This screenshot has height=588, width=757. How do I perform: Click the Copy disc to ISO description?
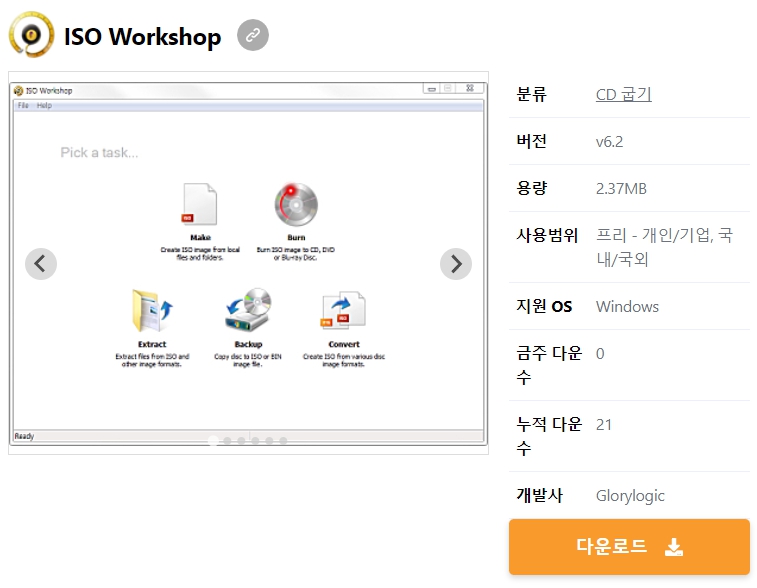248,360
